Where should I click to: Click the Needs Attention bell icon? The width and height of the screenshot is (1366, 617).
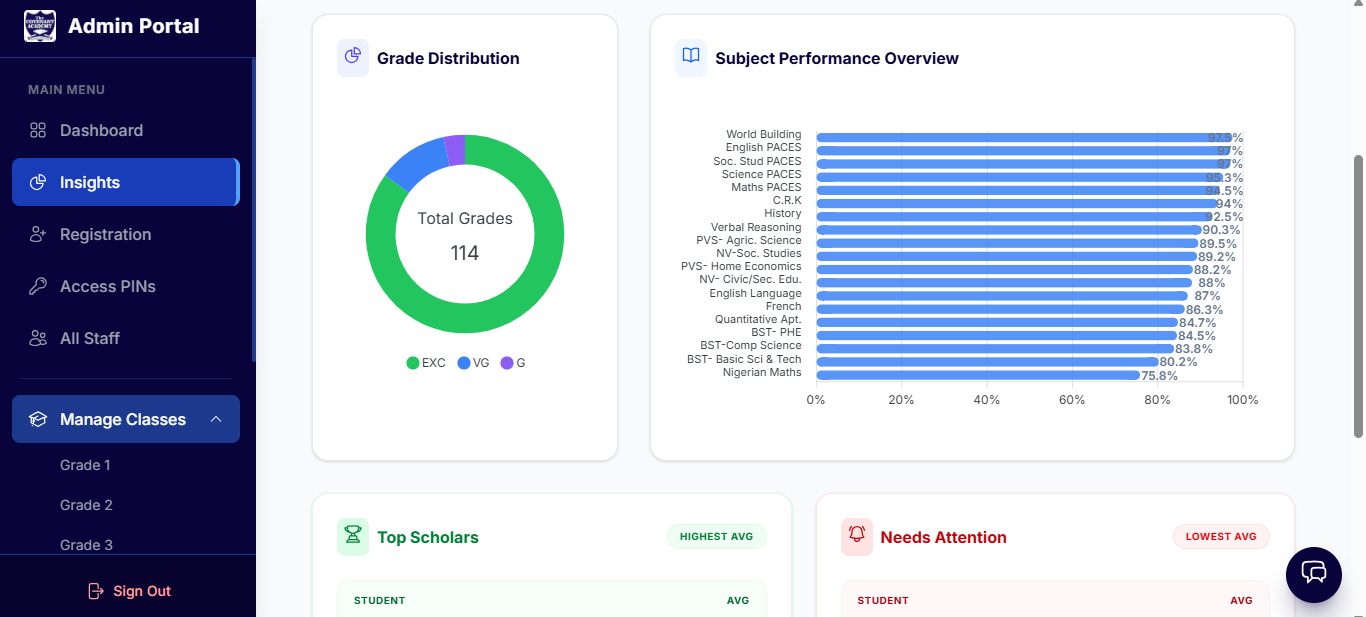coord(857,537)
